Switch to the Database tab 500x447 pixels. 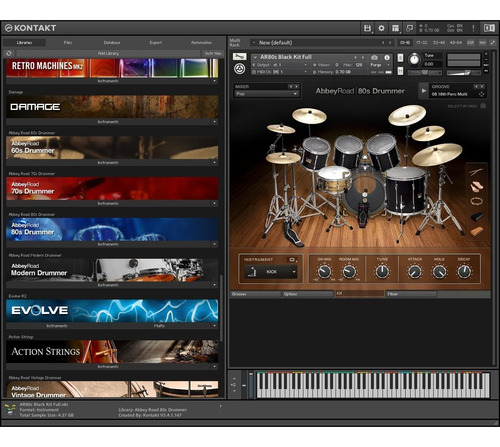pos(112,43)
